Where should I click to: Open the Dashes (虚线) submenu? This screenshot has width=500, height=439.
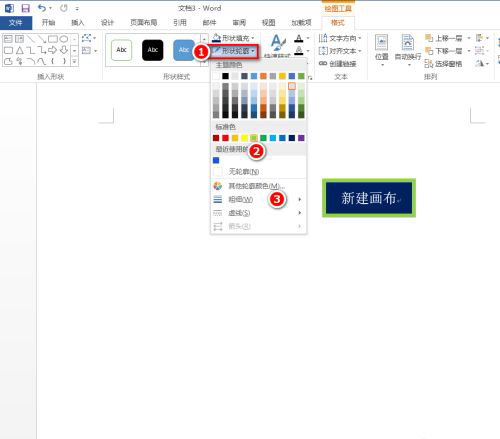click(x=259, y=213)
